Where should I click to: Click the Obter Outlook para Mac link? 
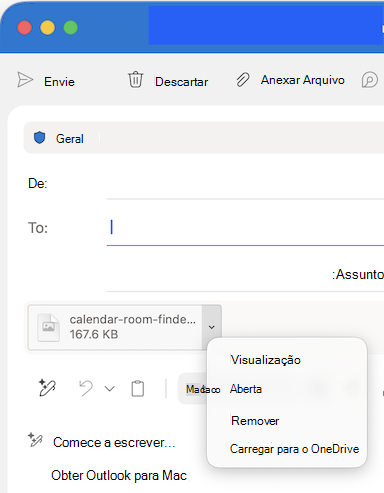(x=119, y=475)
